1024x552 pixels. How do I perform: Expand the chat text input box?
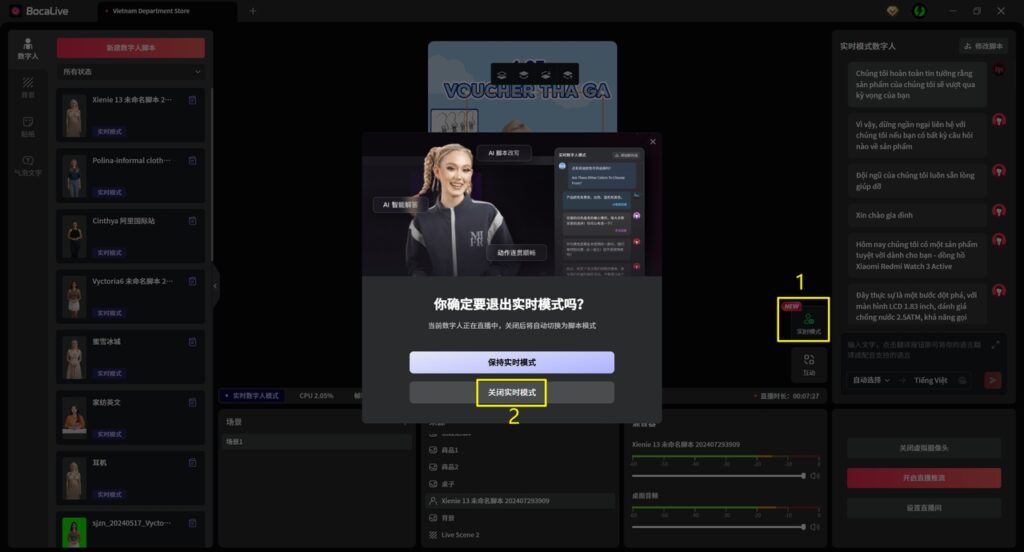click(x=995, y=345)
